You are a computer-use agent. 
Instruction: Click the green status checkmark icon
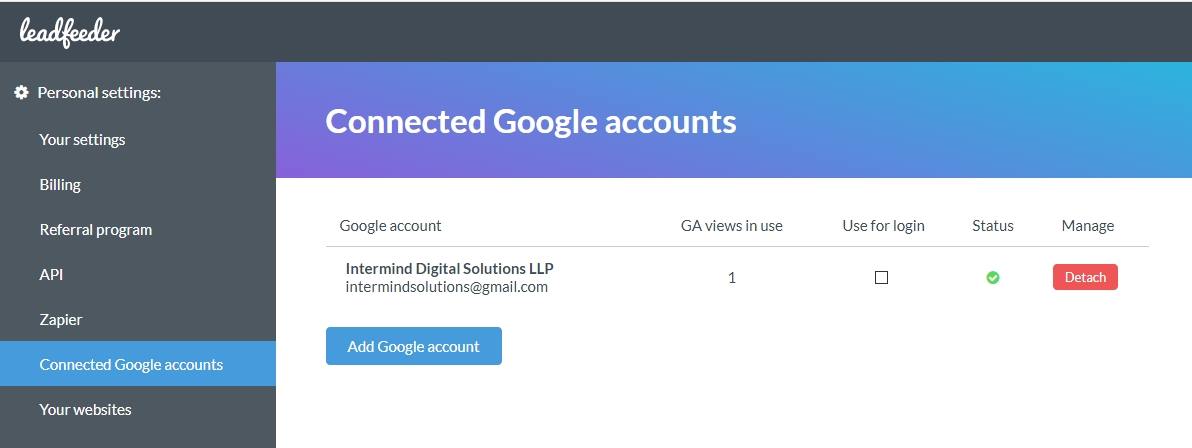click(993, 278)
